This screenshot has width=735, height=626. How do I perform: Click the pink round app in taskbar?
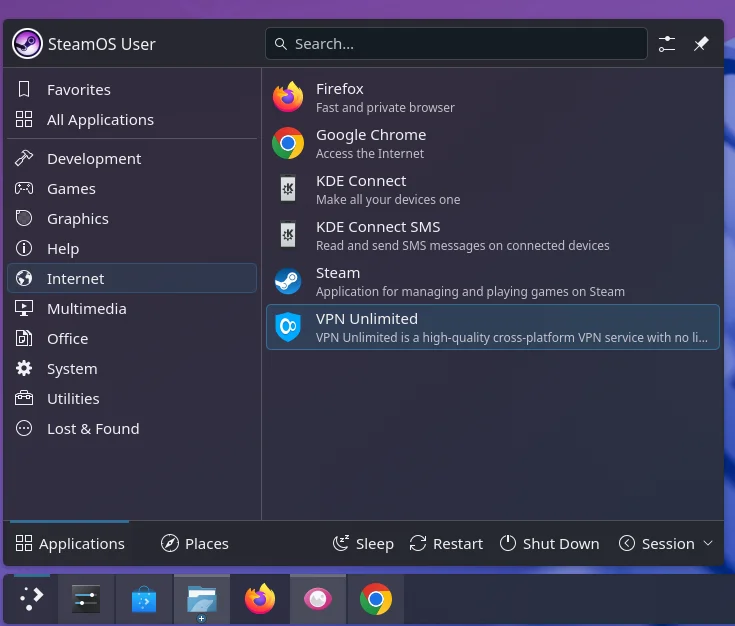click(318, 598)
